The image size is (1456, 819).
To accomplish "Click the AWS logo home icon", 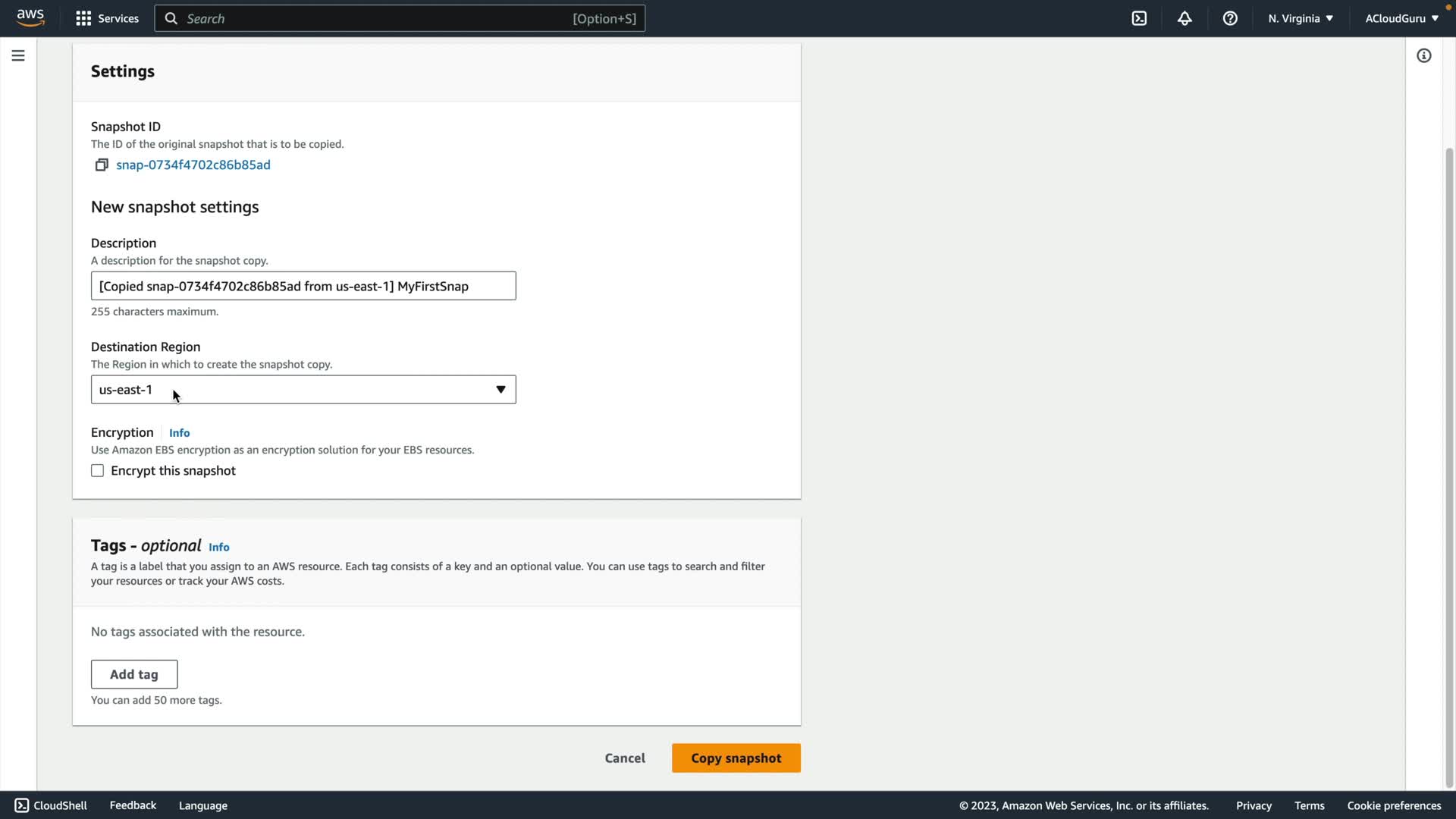I will 30,17.
